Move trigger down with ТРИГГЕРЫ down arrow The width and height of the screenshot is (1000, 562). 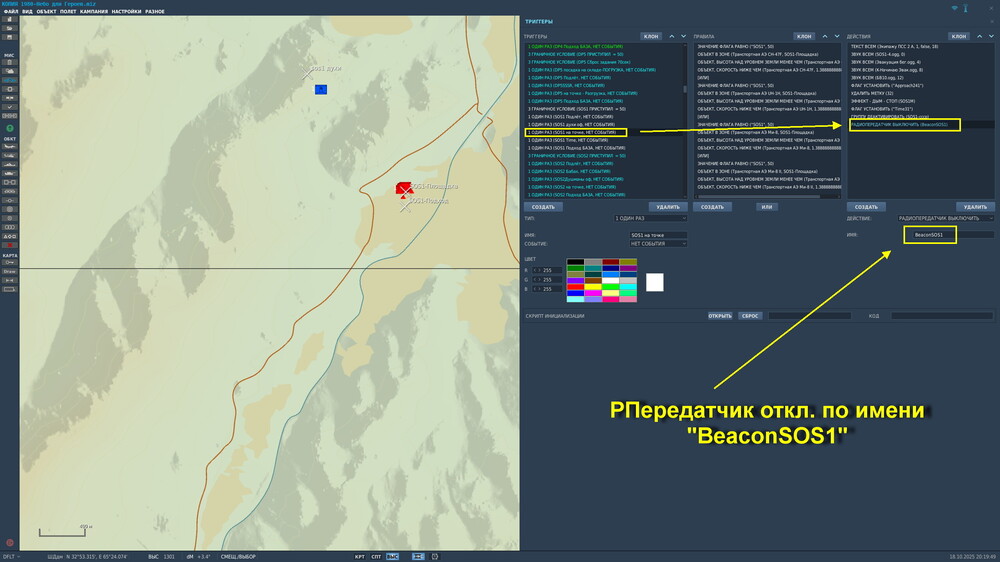[684, 36]
